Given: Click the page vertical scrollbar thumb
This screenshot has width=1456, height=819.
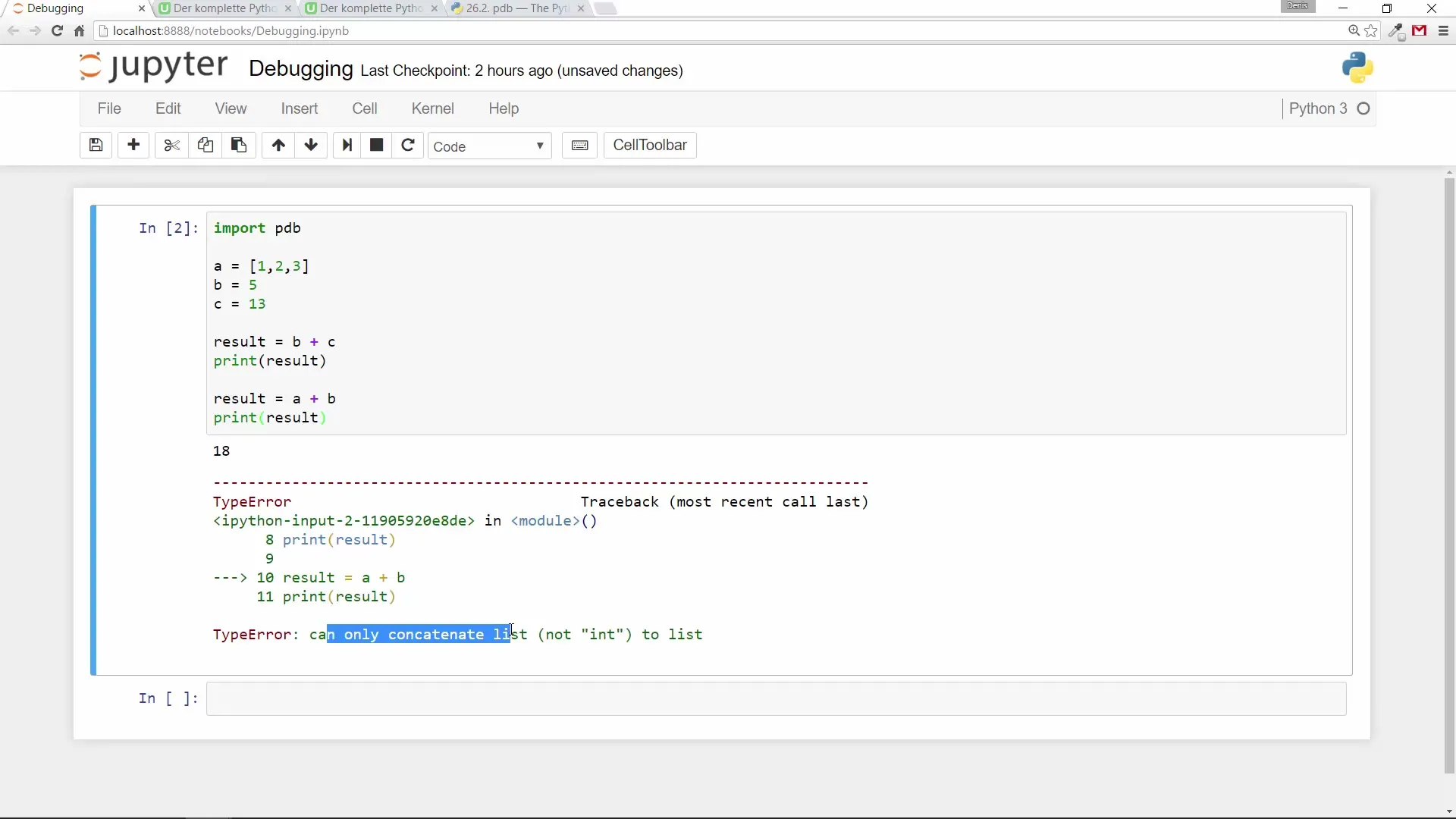Looking at the screenshot, I should click(x=1449, y=475).
